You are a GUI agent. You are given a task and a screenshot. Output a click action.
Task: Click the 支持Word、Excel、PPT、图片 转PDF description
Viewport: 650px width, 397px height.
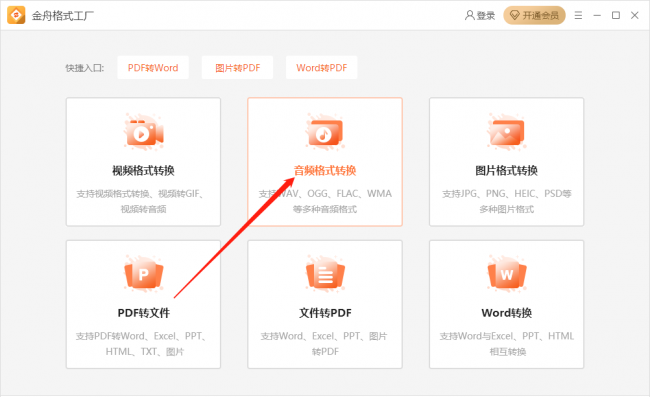click(325, 344)
